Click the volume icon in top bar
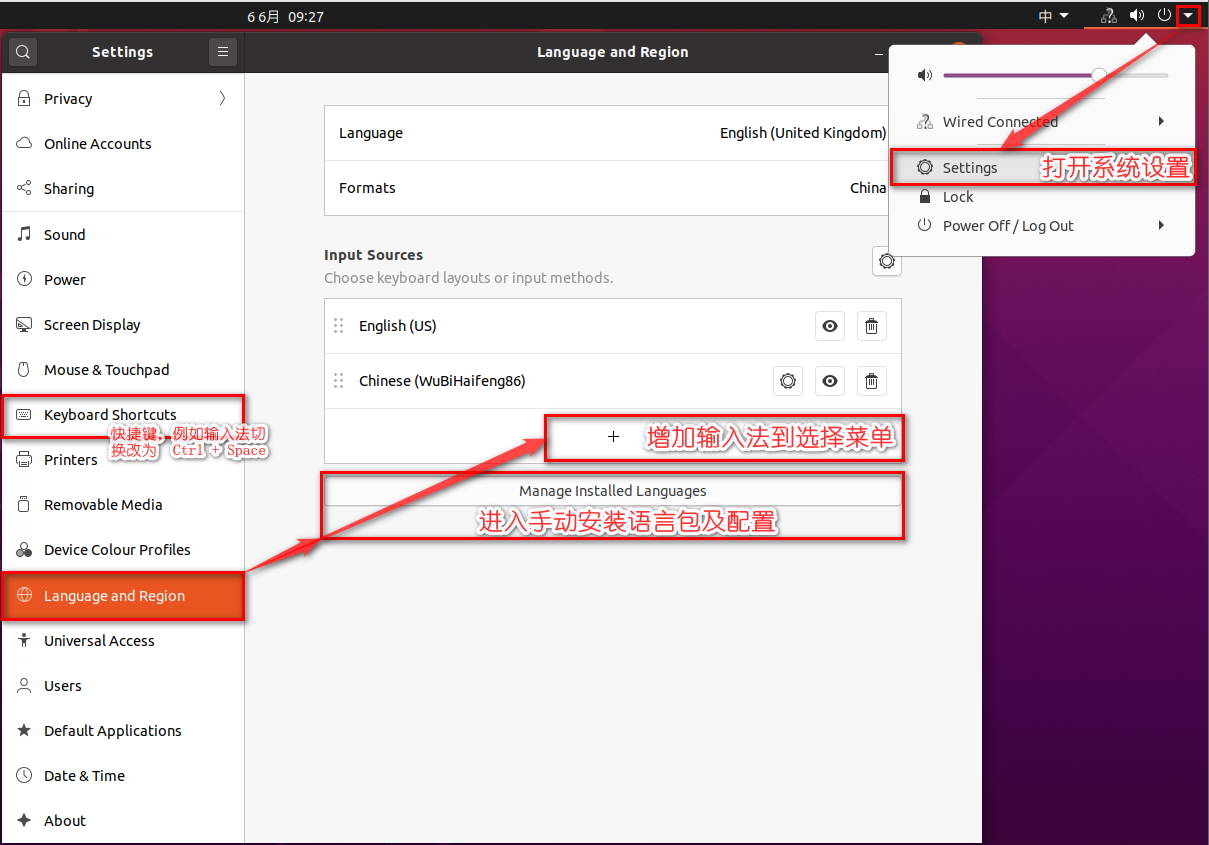 tap(1136, 16)
